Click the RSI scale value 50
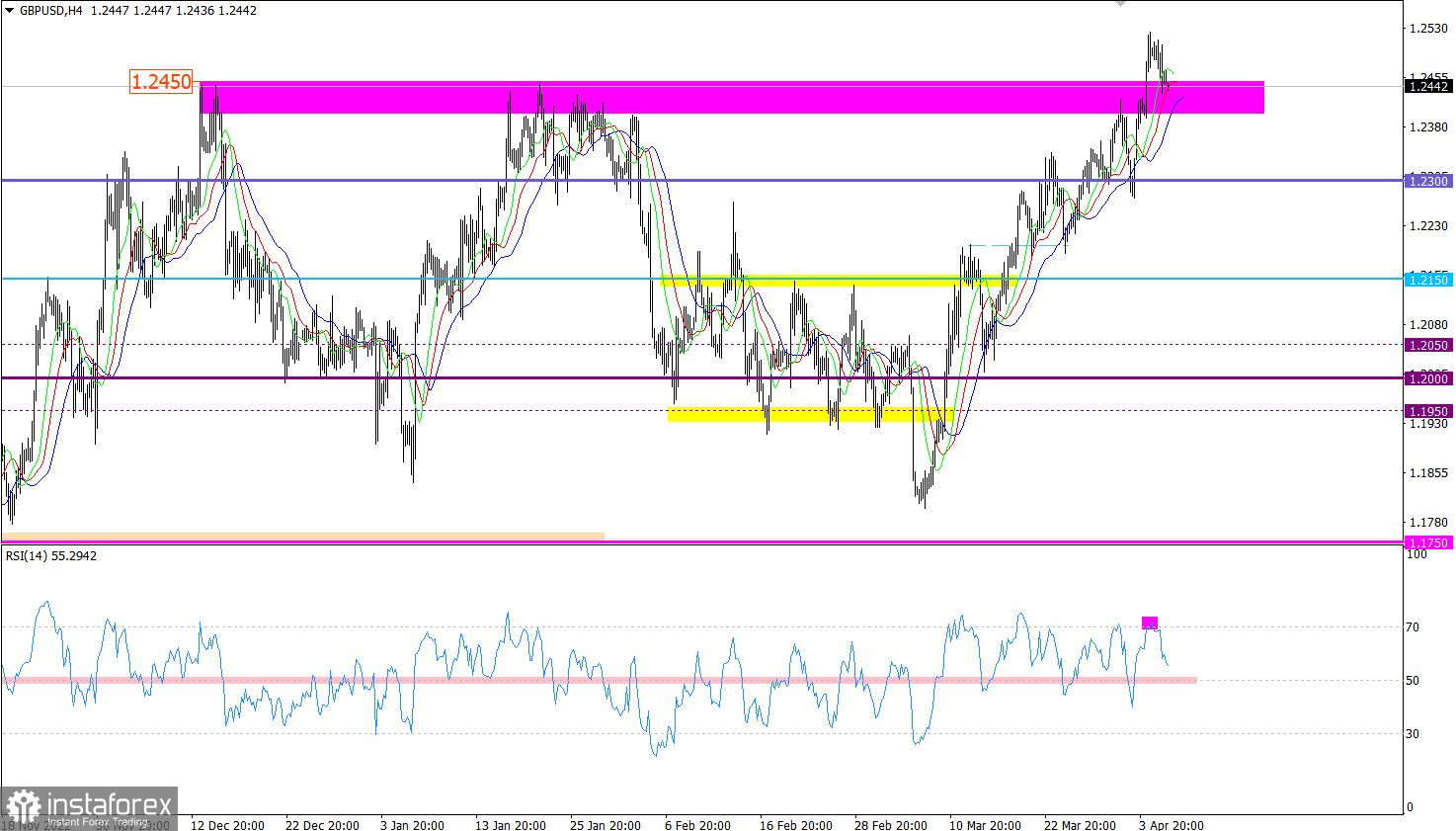 click(x=1414, y=681)
